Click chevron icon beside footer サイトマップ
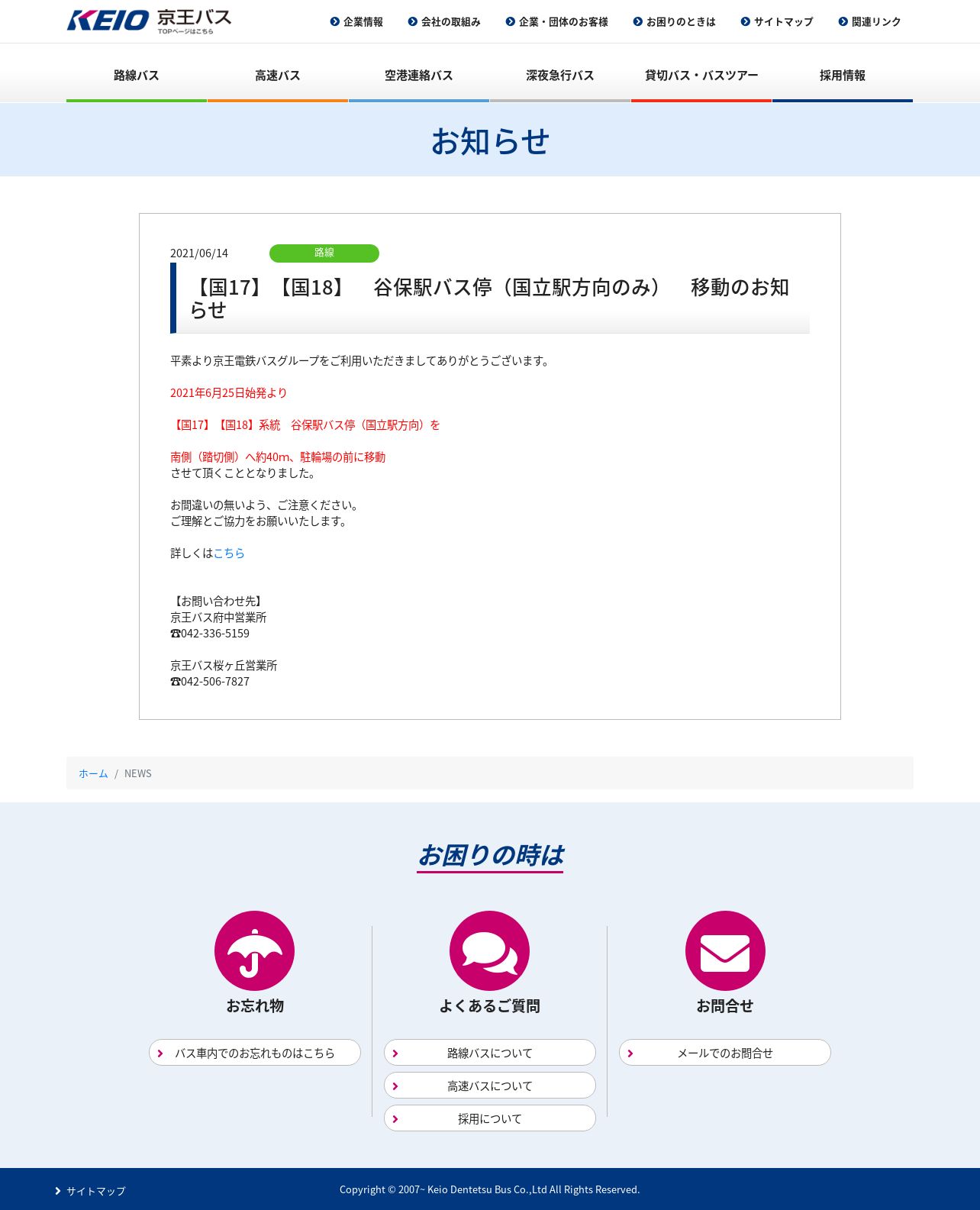The image size is (980, 1210). pos(58,1191)
